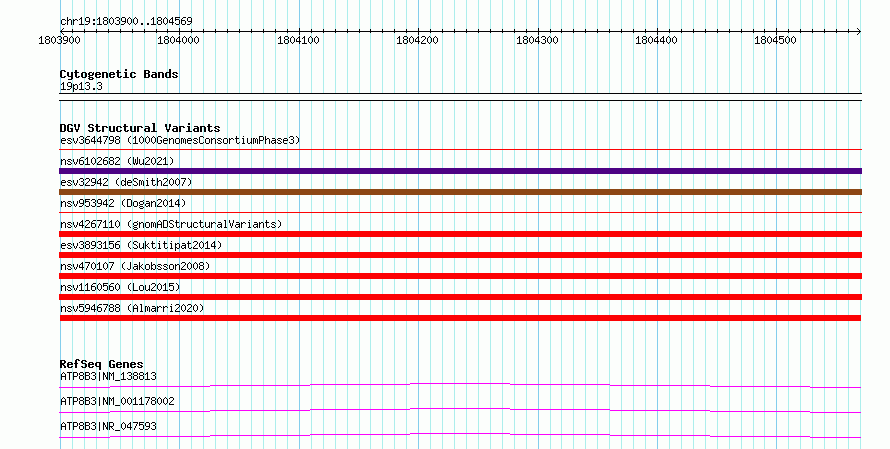Click ruler position 1804100
Screen dimensions: 890x449
coord(298,40)
